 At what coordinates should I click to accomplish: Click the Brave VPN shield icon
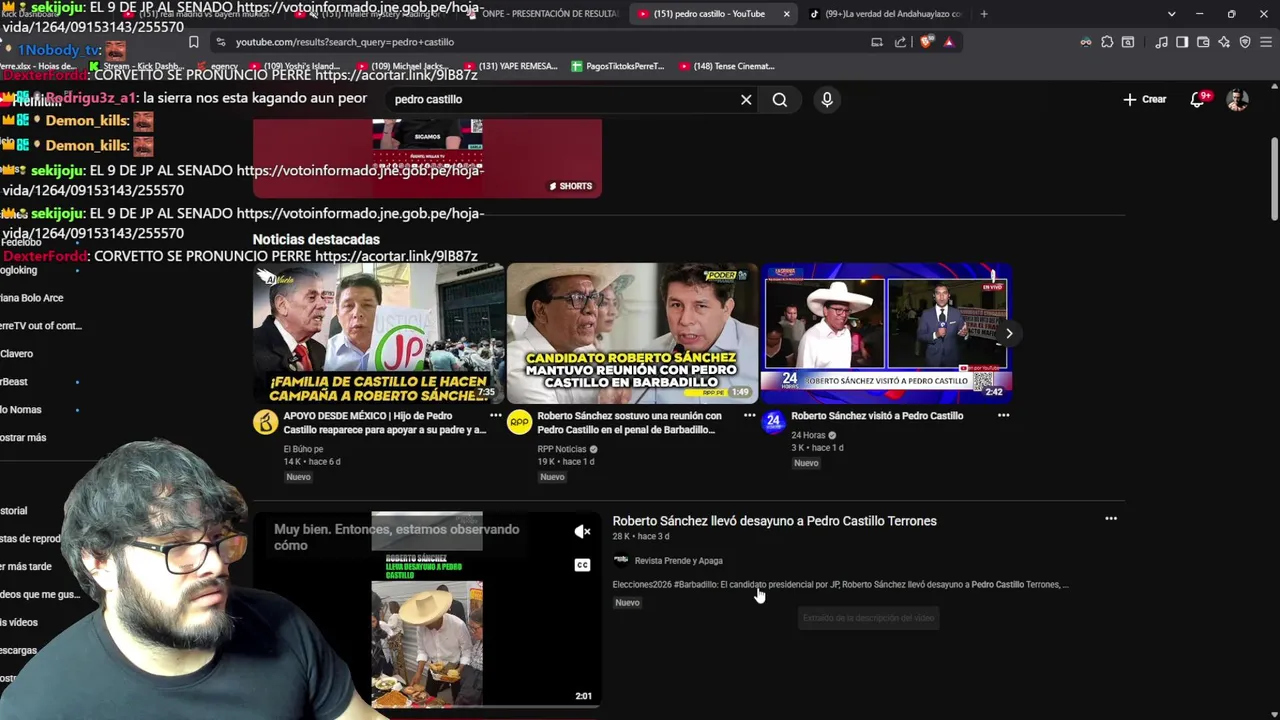(1245, 42)
